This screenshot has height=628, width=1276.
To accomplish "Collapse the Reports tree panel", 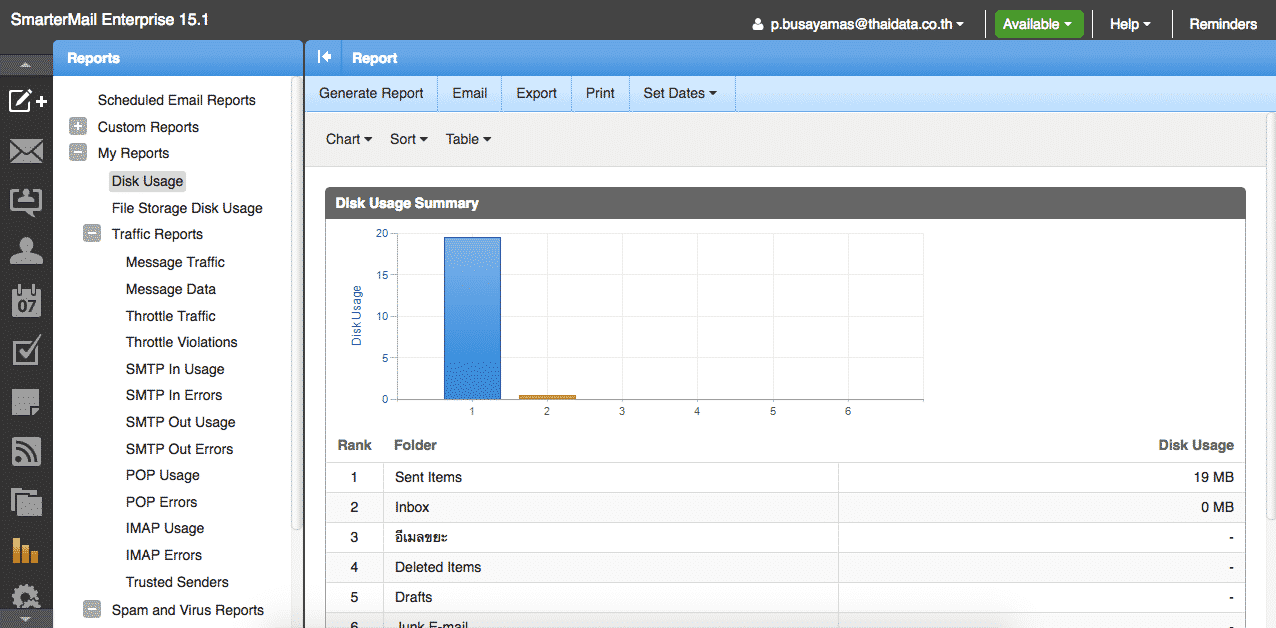I will click(324, 58).
